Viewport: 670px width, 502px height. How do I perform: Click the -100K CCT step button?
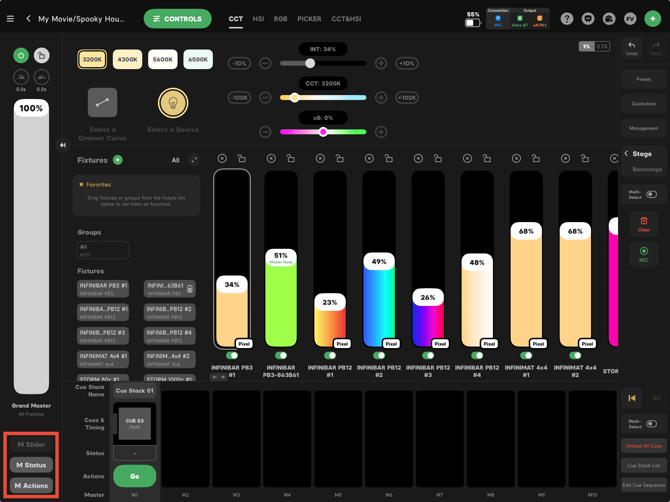click(239, 97)
